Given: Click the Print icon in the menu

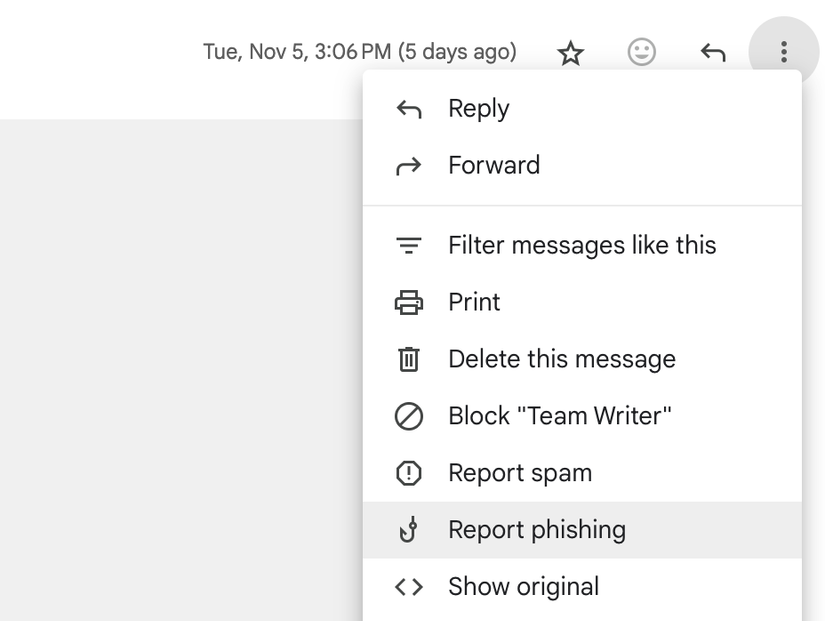Looking at the screenshot, I should tap(409, 301).
